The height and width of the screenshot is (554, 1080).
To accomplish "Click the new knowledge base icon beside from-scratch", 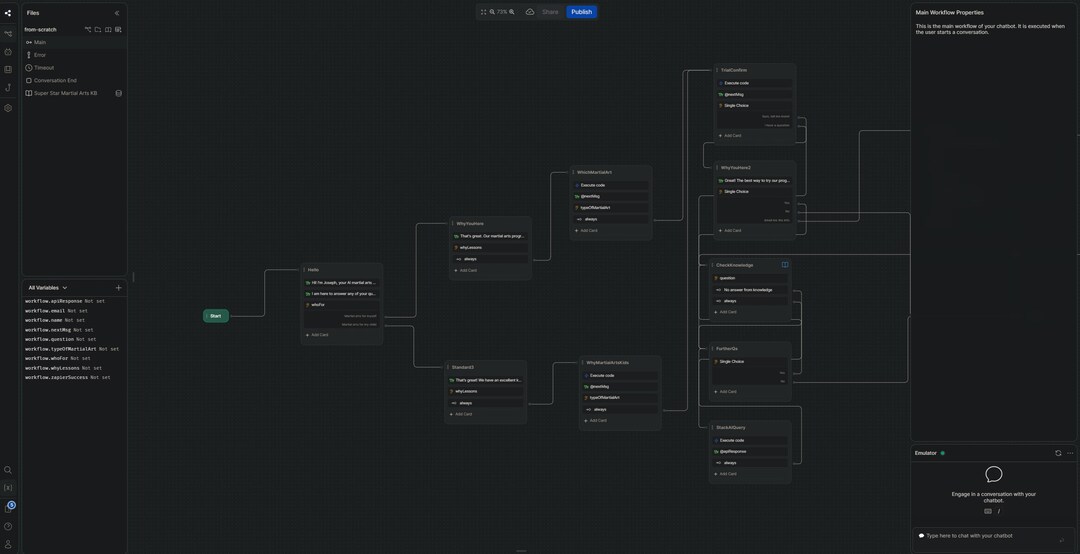I will (108, 30).
